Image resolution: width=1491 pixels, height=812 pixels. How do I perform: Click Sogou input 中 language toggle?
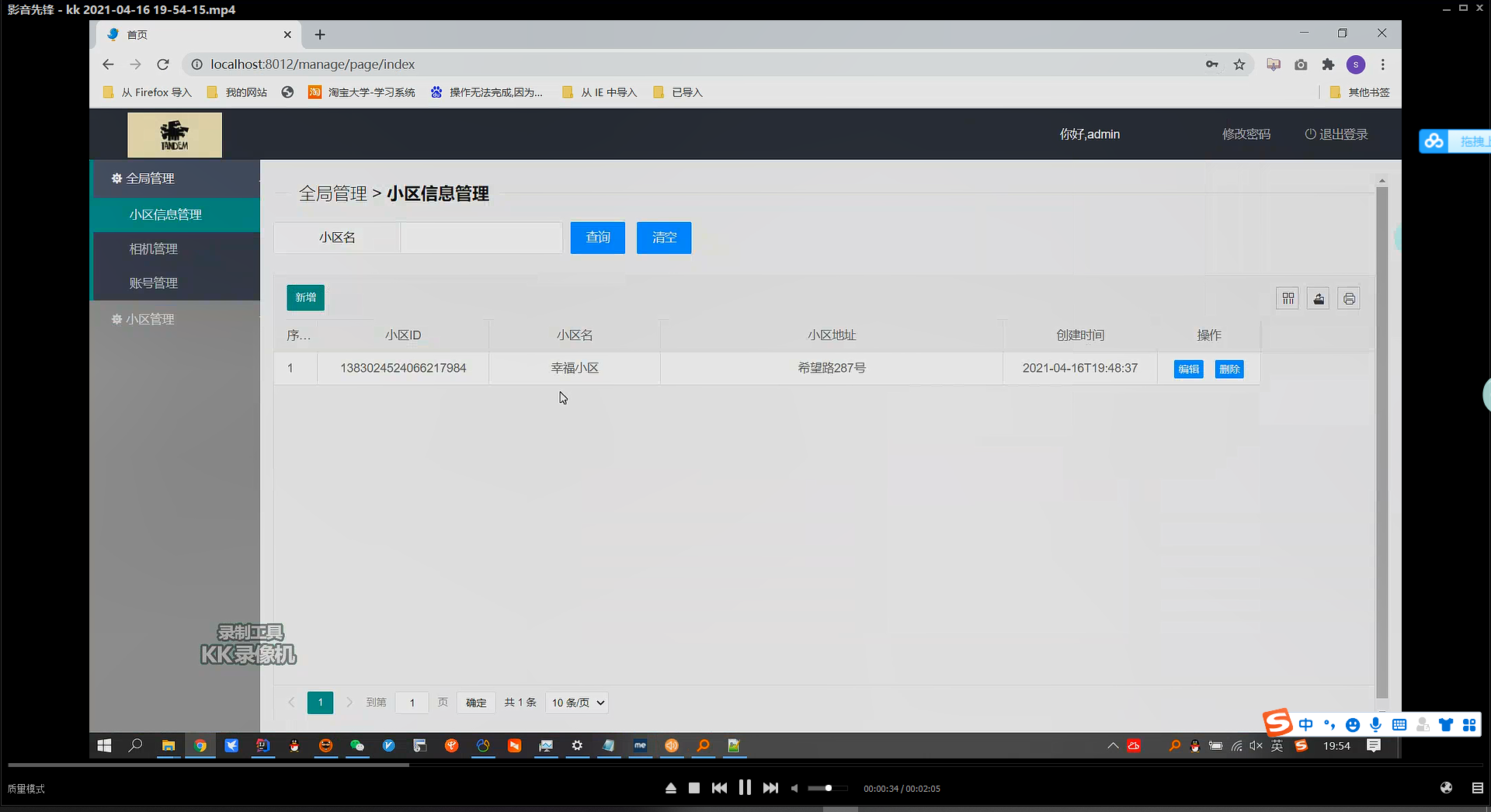pos(1306,724)
